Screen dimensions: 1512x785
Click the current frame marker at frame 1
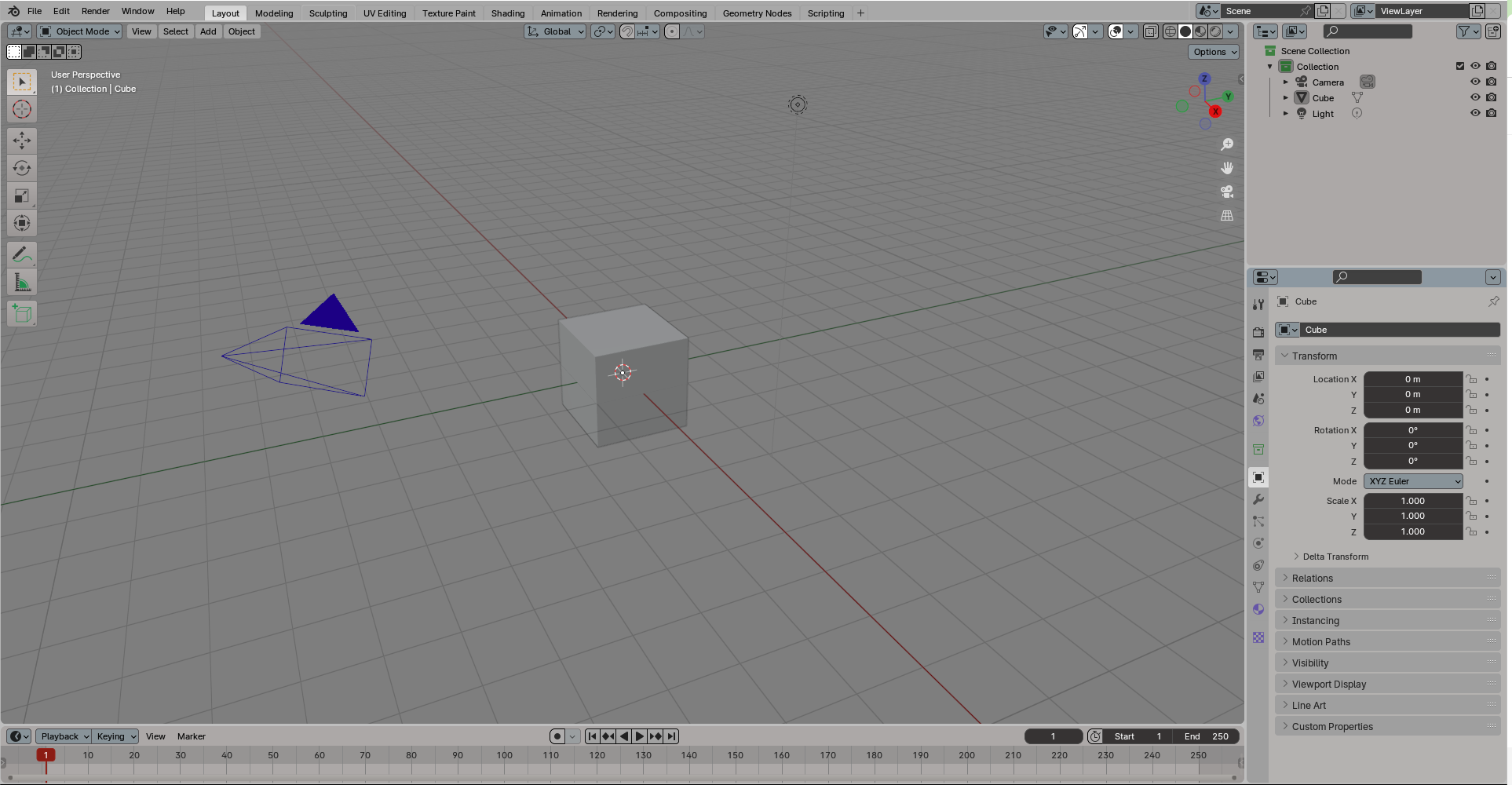[46, 755]
